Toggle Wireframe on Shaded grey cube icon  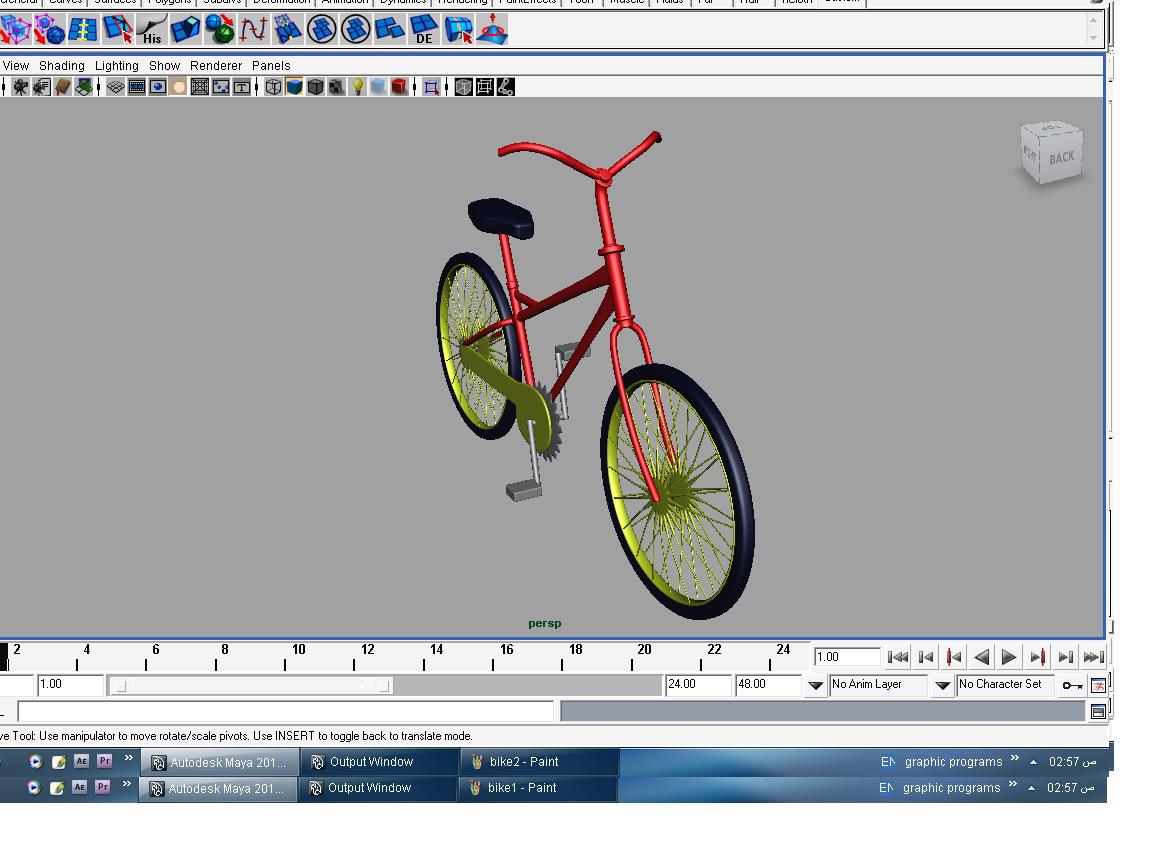pyautogui.click(x=315, y=87)
